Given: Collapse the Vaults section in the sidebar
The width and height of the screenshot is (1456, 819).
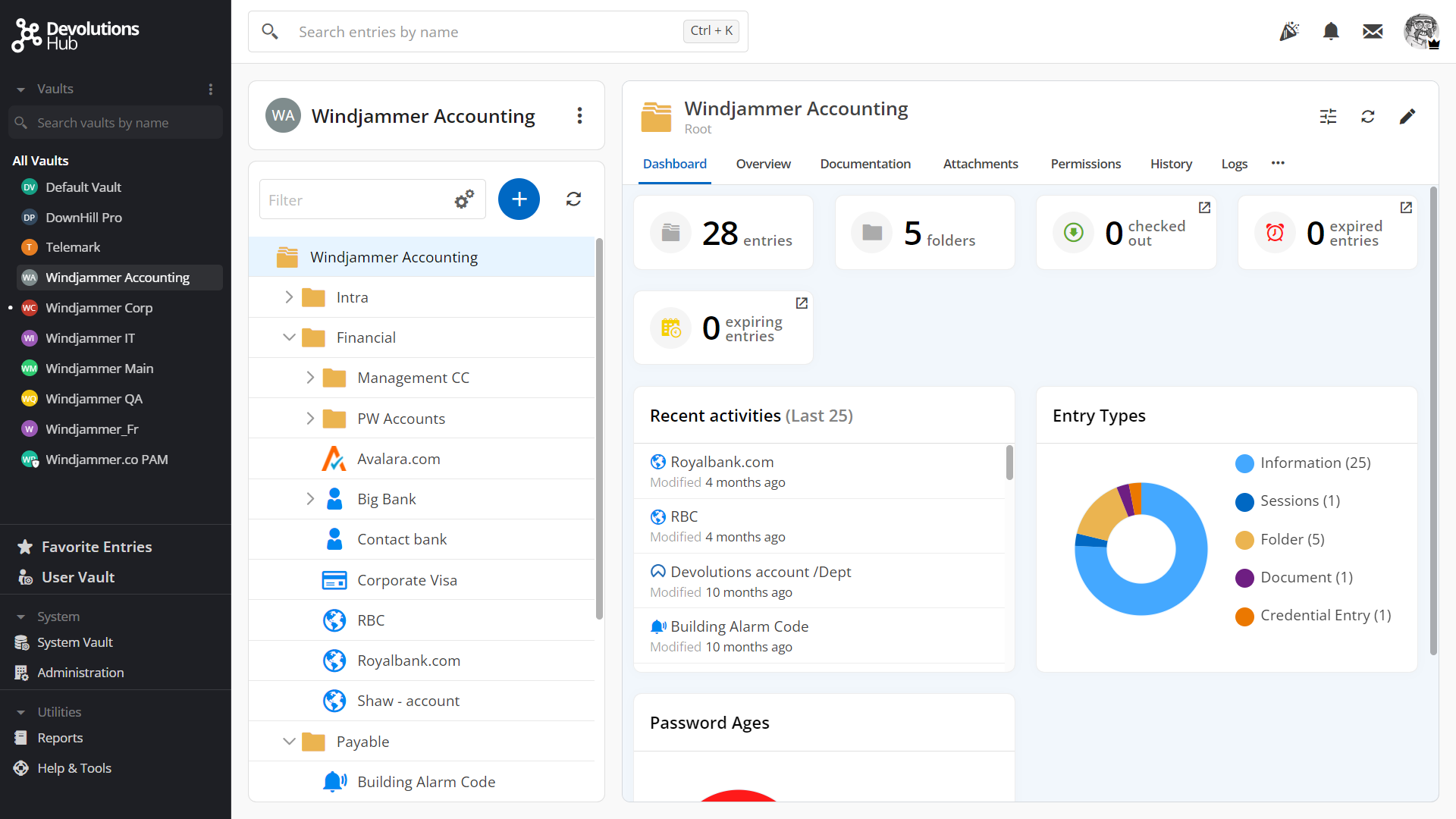Looking at the screenshot, I should point(21,89).
